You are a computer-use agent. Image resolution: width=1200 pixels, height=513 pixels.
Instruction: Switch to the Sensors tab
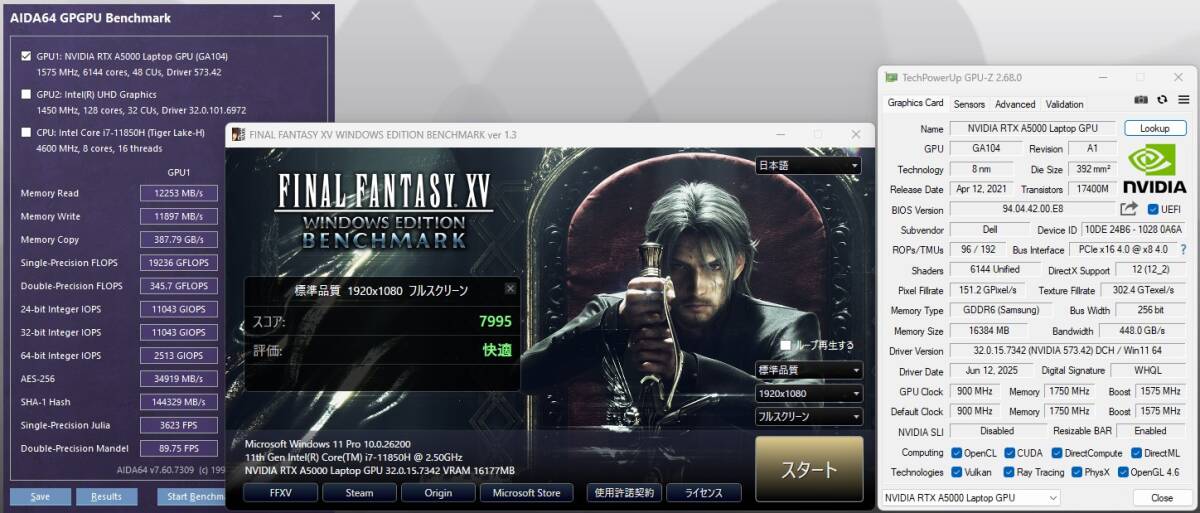coord(969,104)
